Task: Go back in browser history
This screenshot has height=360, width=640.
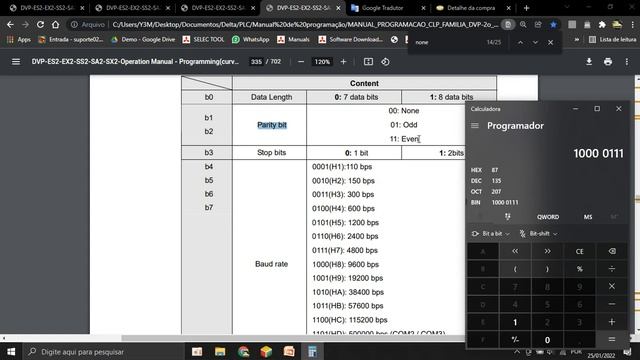Action: tap(10, 24)
